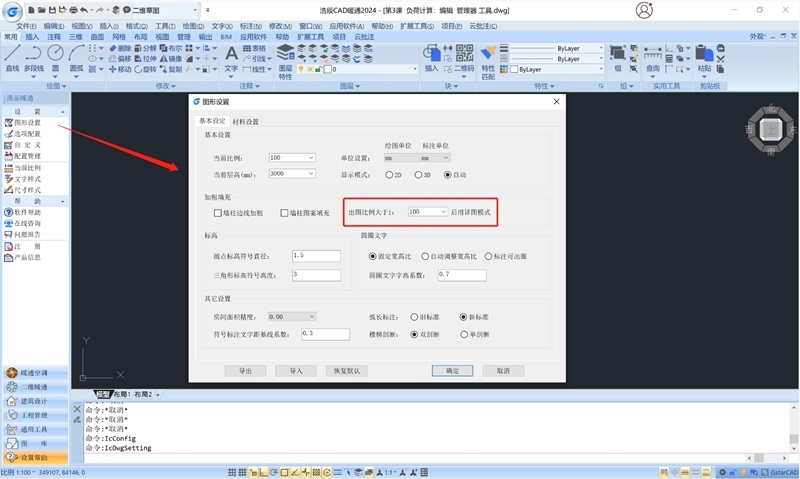Click the 分解 explode tool
This screenshot has width=800, height=479.
(145, 48)
